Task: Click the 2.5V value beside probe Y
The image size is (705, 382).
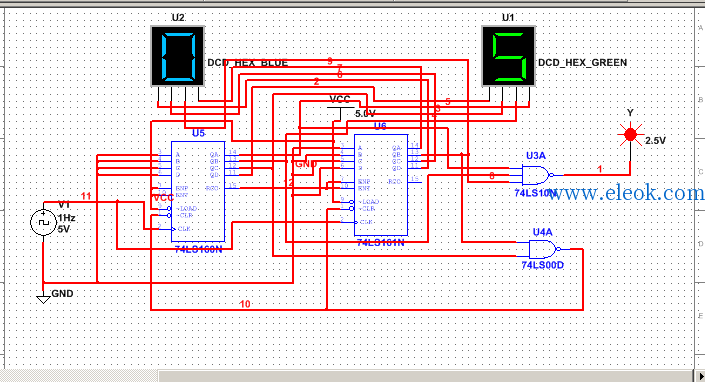Action: click(655, 141)
